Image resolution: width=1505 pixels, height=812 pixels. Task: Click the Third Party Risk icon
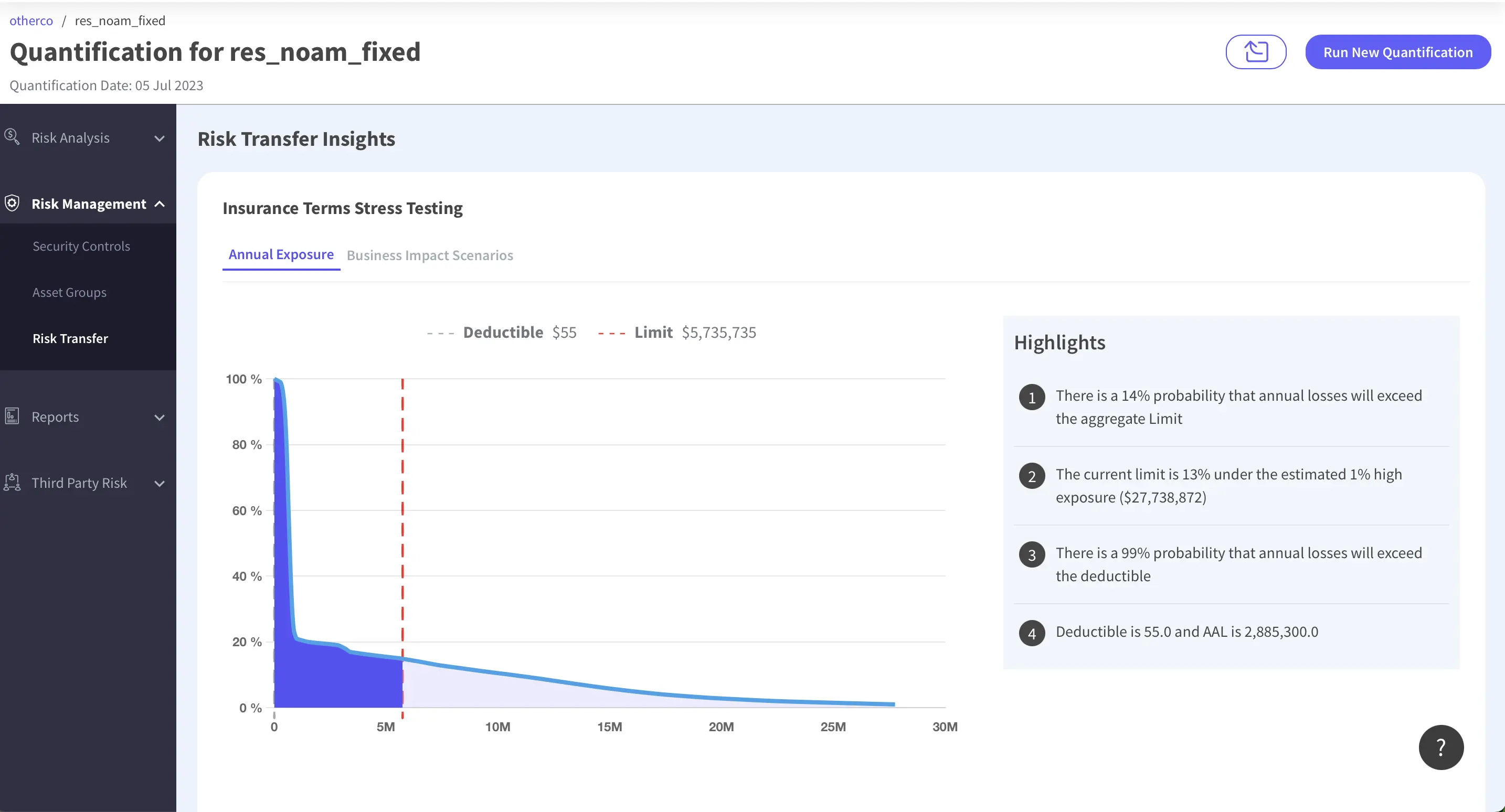point(12,483)
